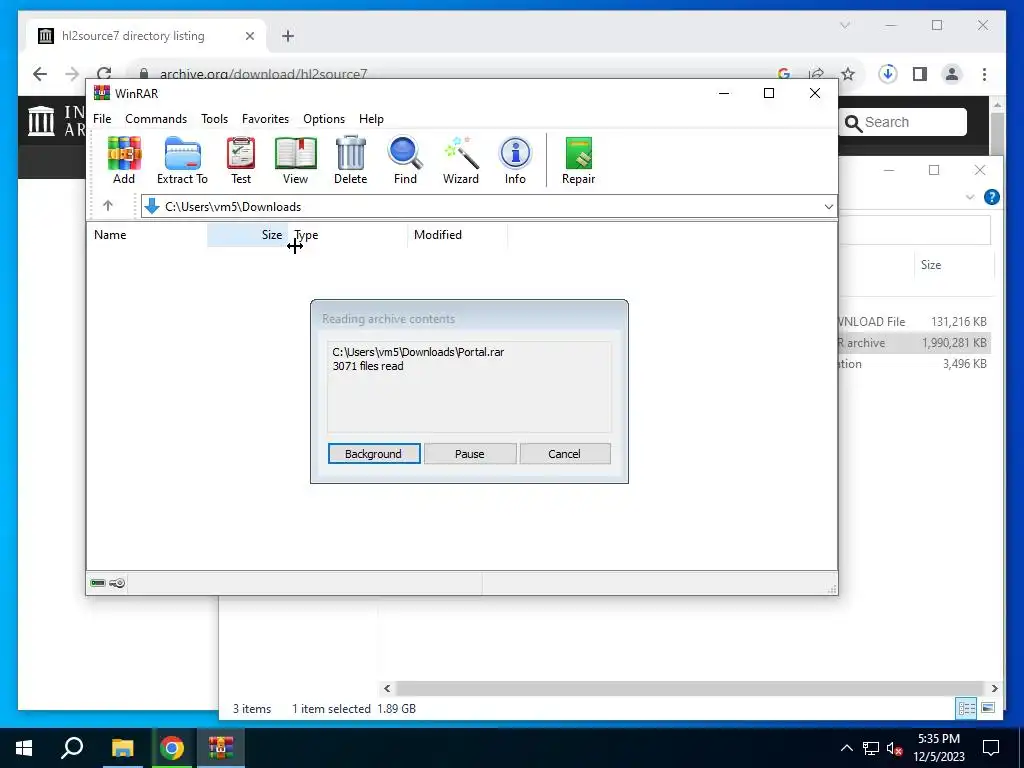Click Explorer scrollbar left arrow
The width and height of the screenshot is (1024, 768).
[387, 688]
